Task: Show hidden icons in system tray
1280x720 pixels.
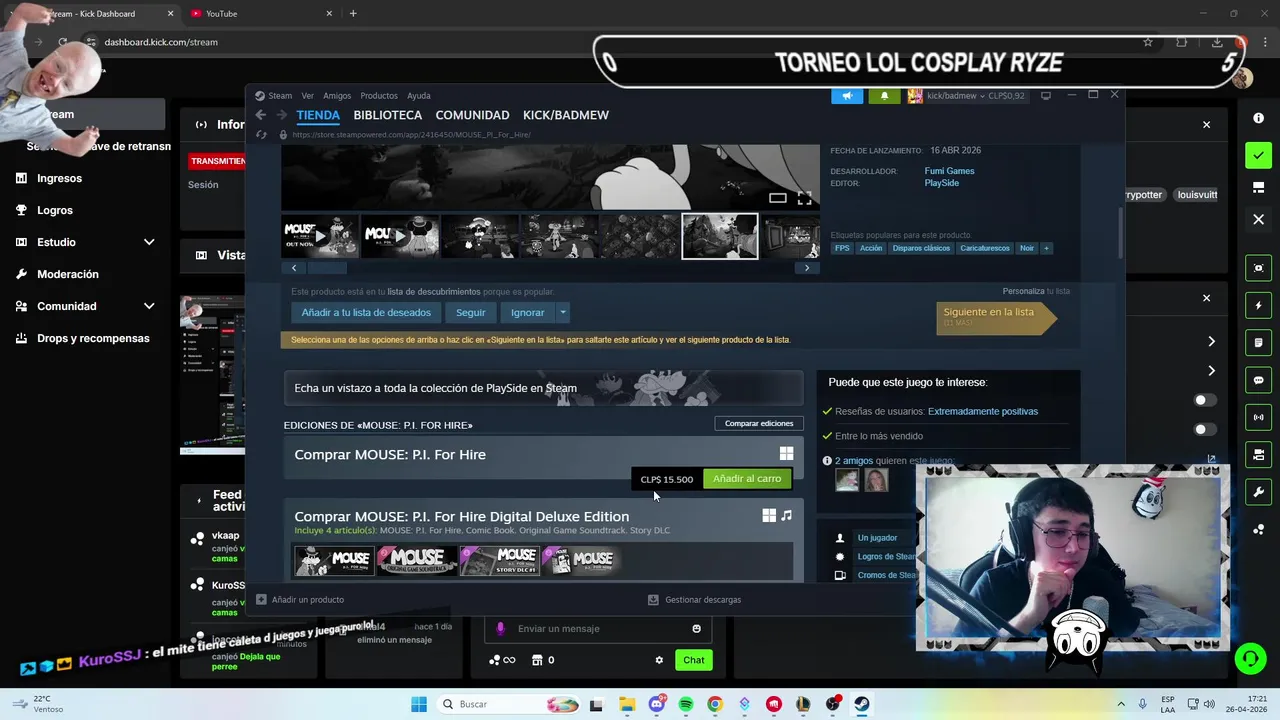Action: pos(1121,704)
